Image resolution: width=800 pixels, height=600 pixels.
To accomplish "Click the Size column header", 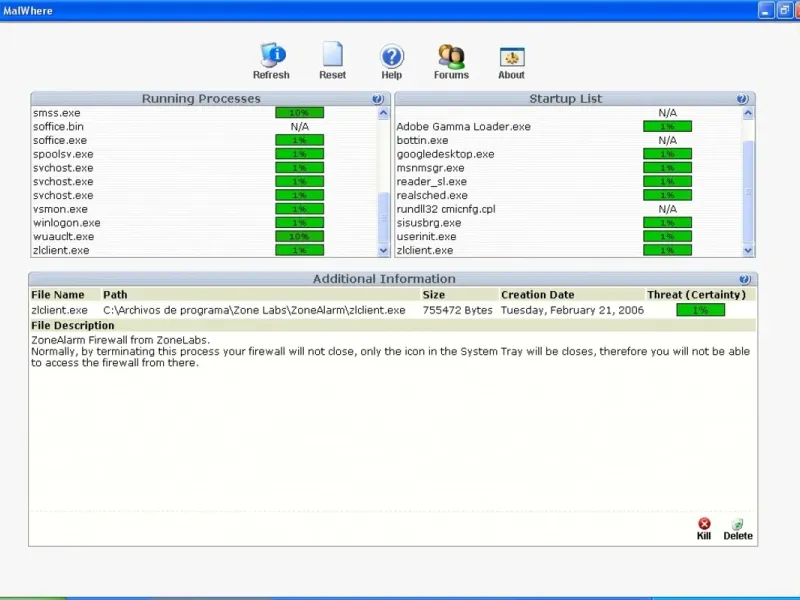I will 434,295.
